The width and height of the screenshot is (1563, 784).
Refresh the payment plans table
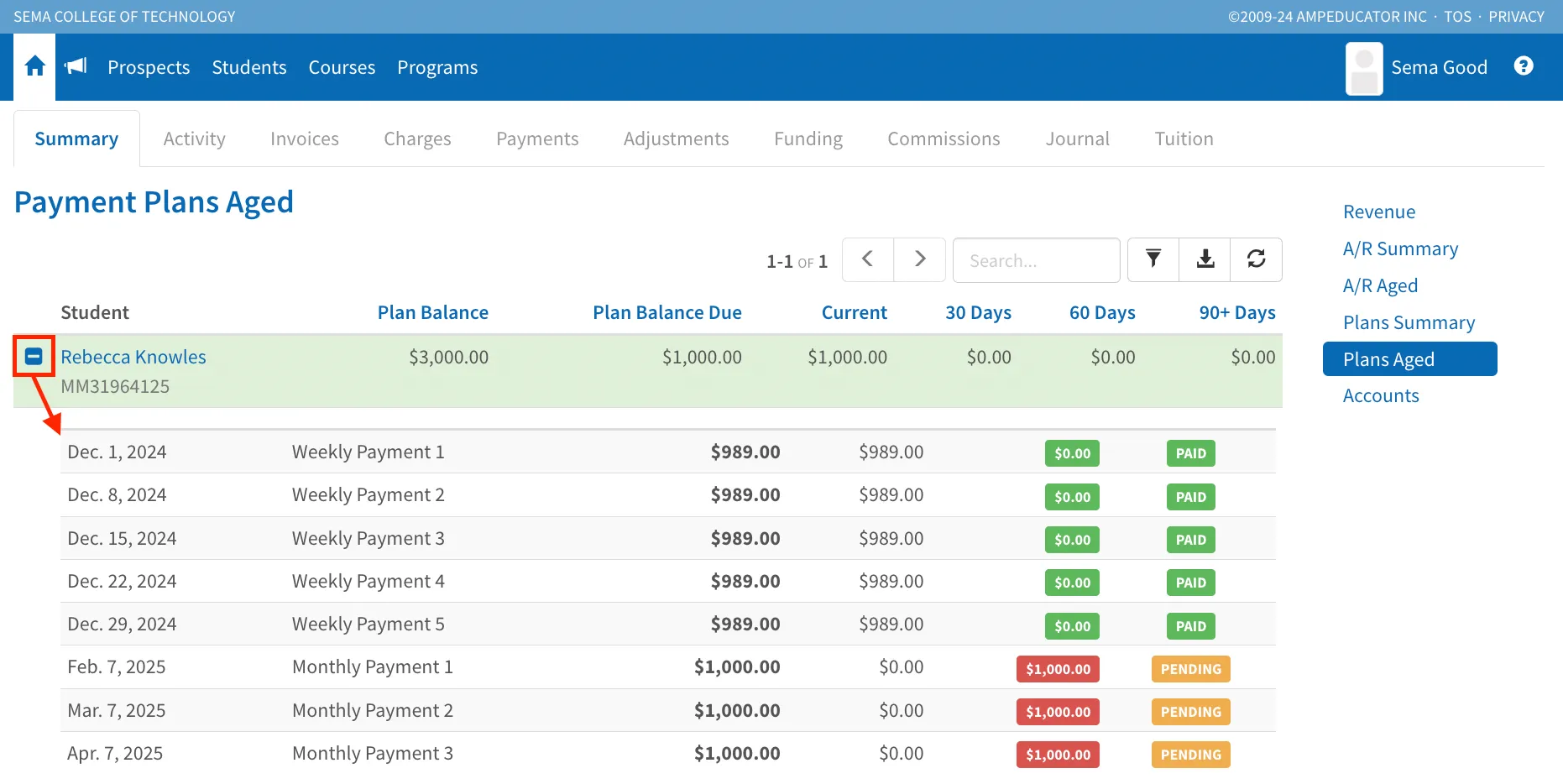1257,259
